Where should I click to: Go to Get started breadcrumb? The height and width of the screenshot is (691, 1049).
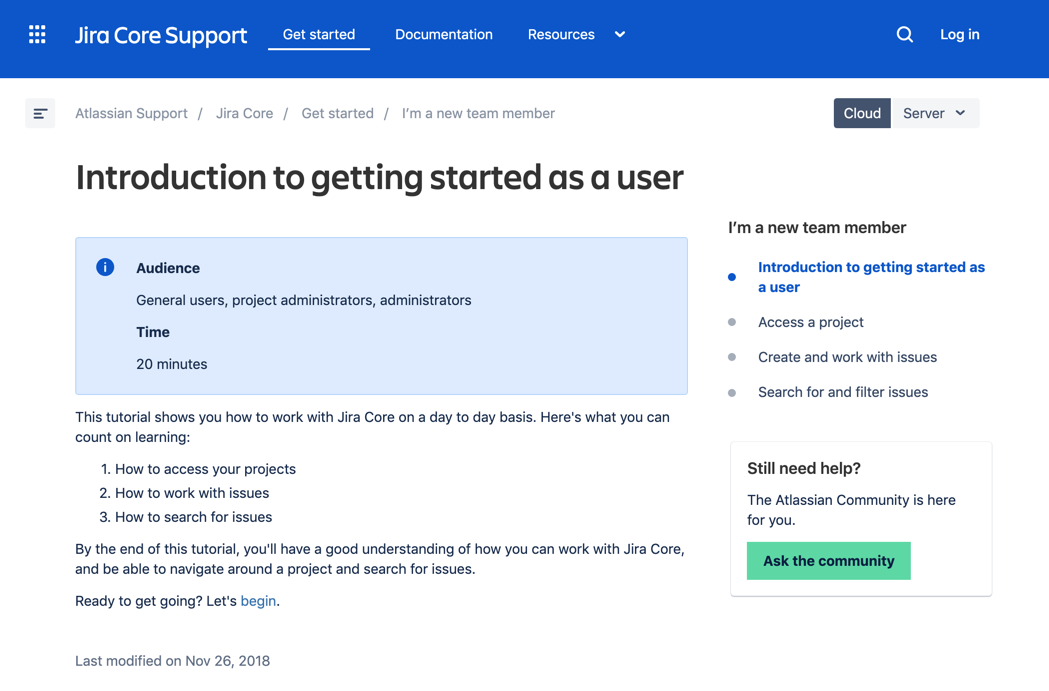pos(337,114)
